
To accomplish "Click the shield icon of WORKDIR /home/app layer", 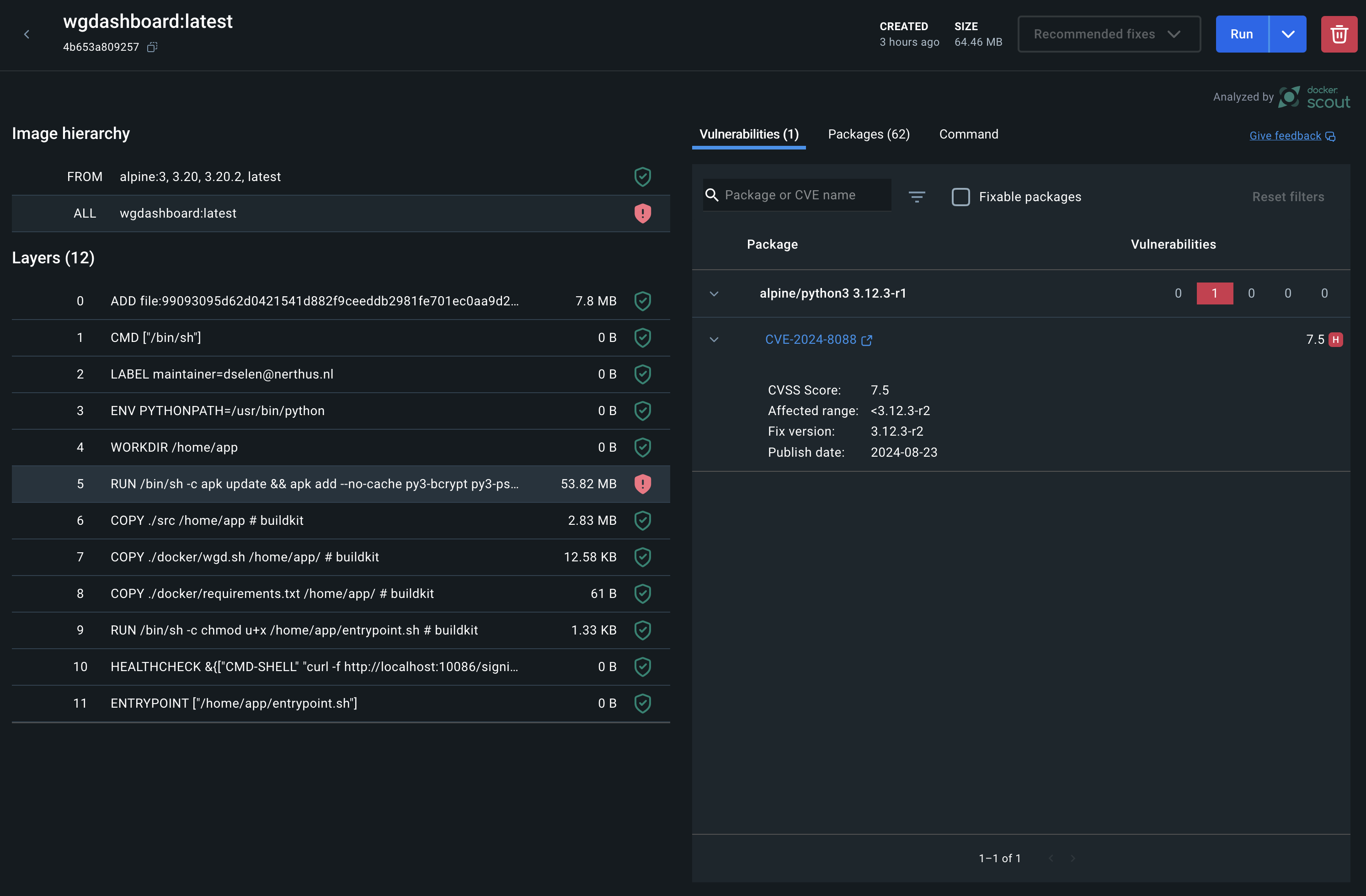I will coord(642,447).
